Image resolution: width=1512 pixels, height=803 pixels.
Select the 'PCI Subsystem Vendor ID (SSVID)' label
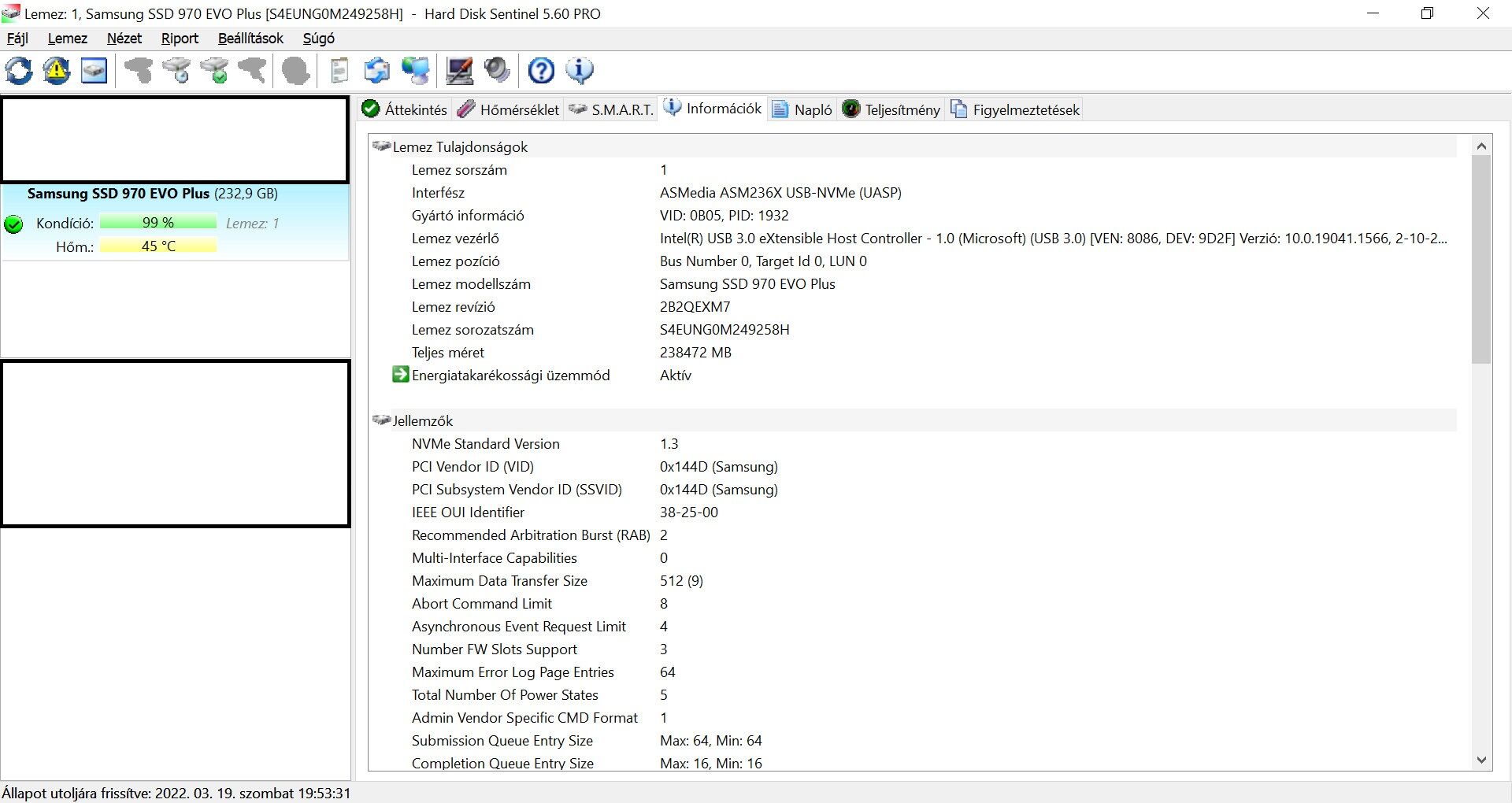(x=517, y=490)
